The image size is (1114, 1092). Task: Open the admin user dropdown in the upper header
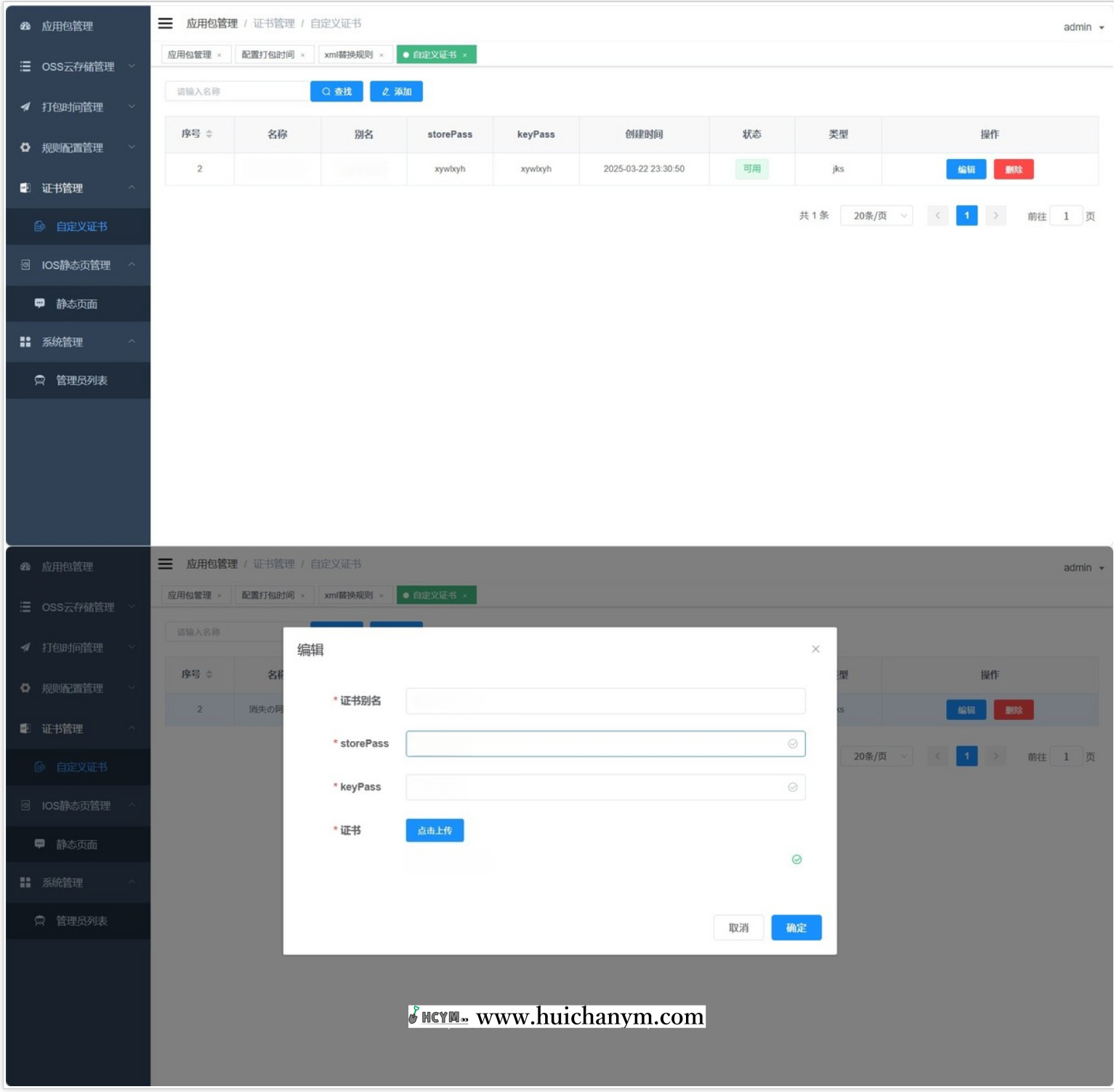point(1083,27)
